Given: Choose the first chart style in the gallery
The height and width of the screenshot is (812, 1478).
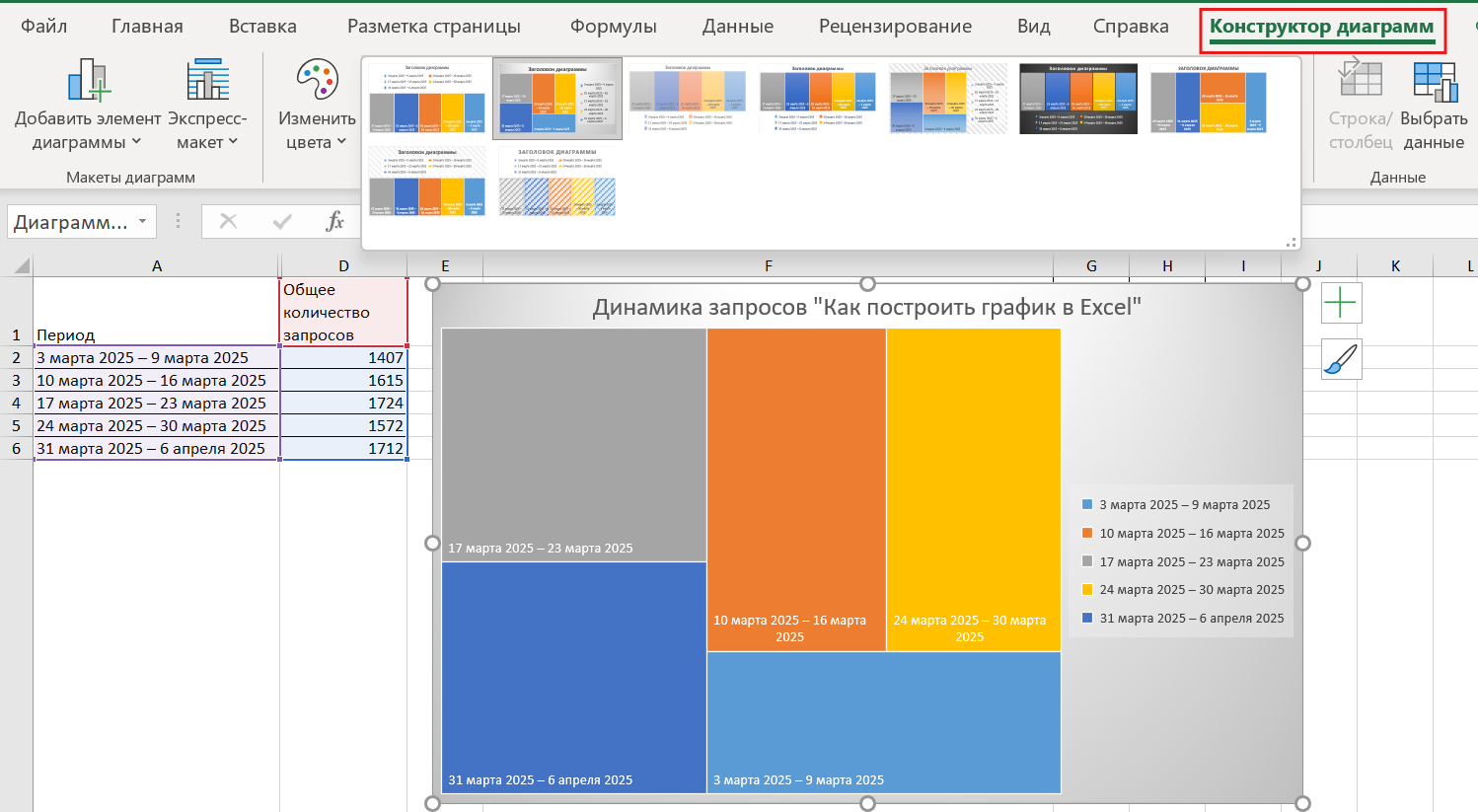Looking at the screenshot, I should 427,99.
